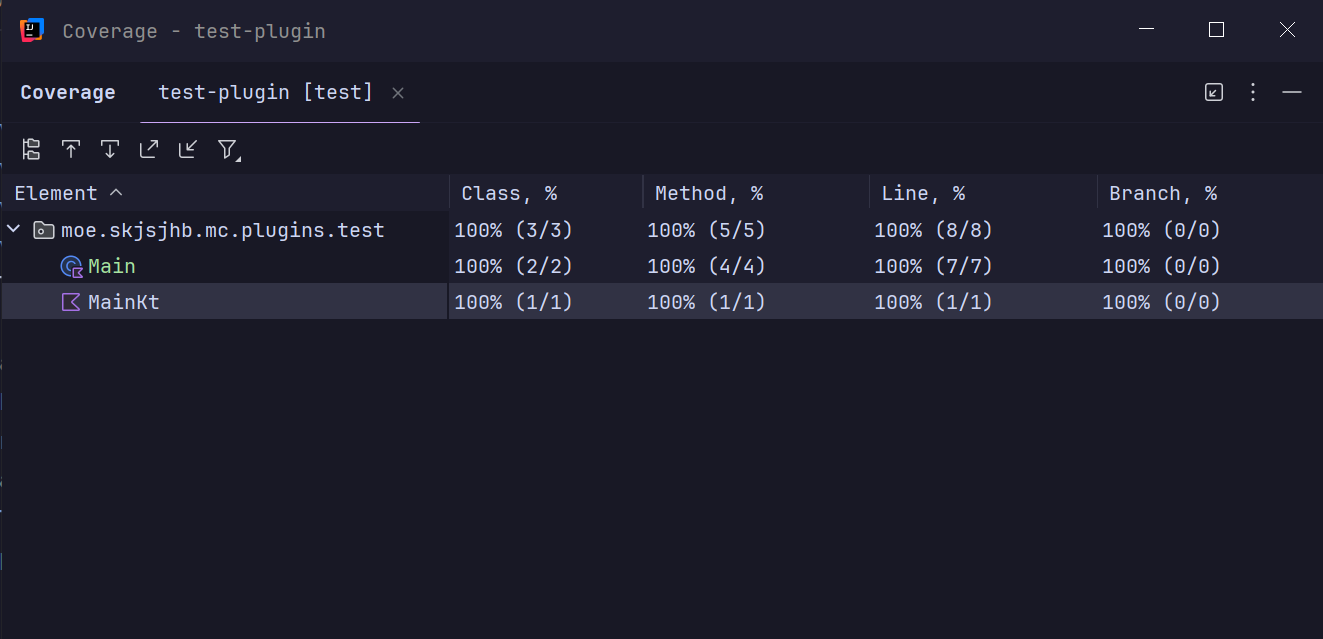Sort by the Element column header
Viewport: 1323px width, 639px height.
56,193
